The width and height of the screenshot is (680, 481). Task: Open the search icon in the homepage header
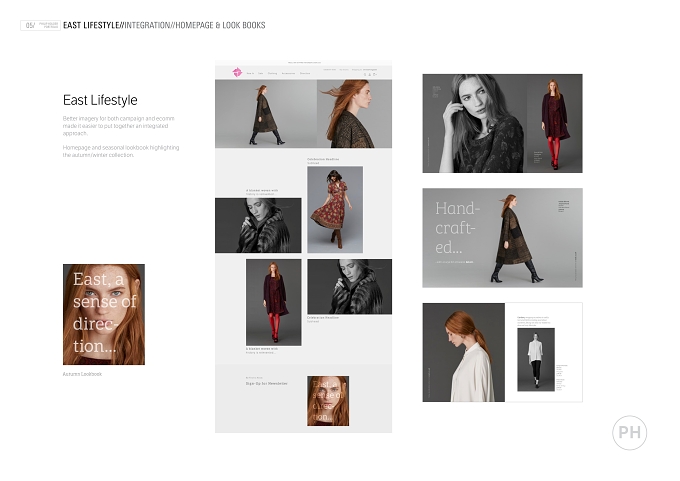[365, 75]
